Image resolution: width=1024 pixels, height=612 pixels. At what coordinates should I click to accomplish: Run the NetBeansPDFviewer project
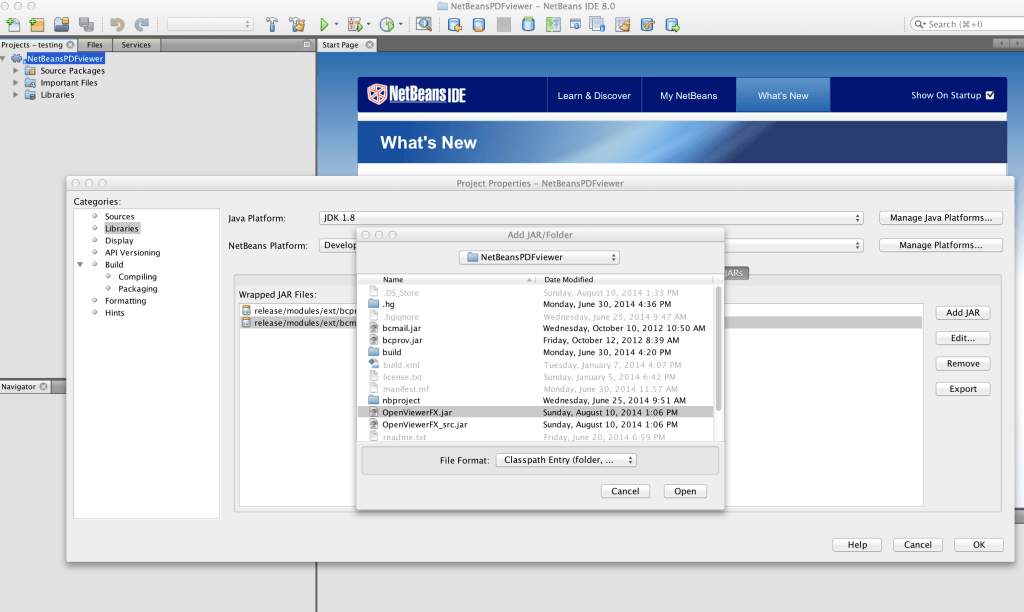pyautogui.click(x=322, y=22)
